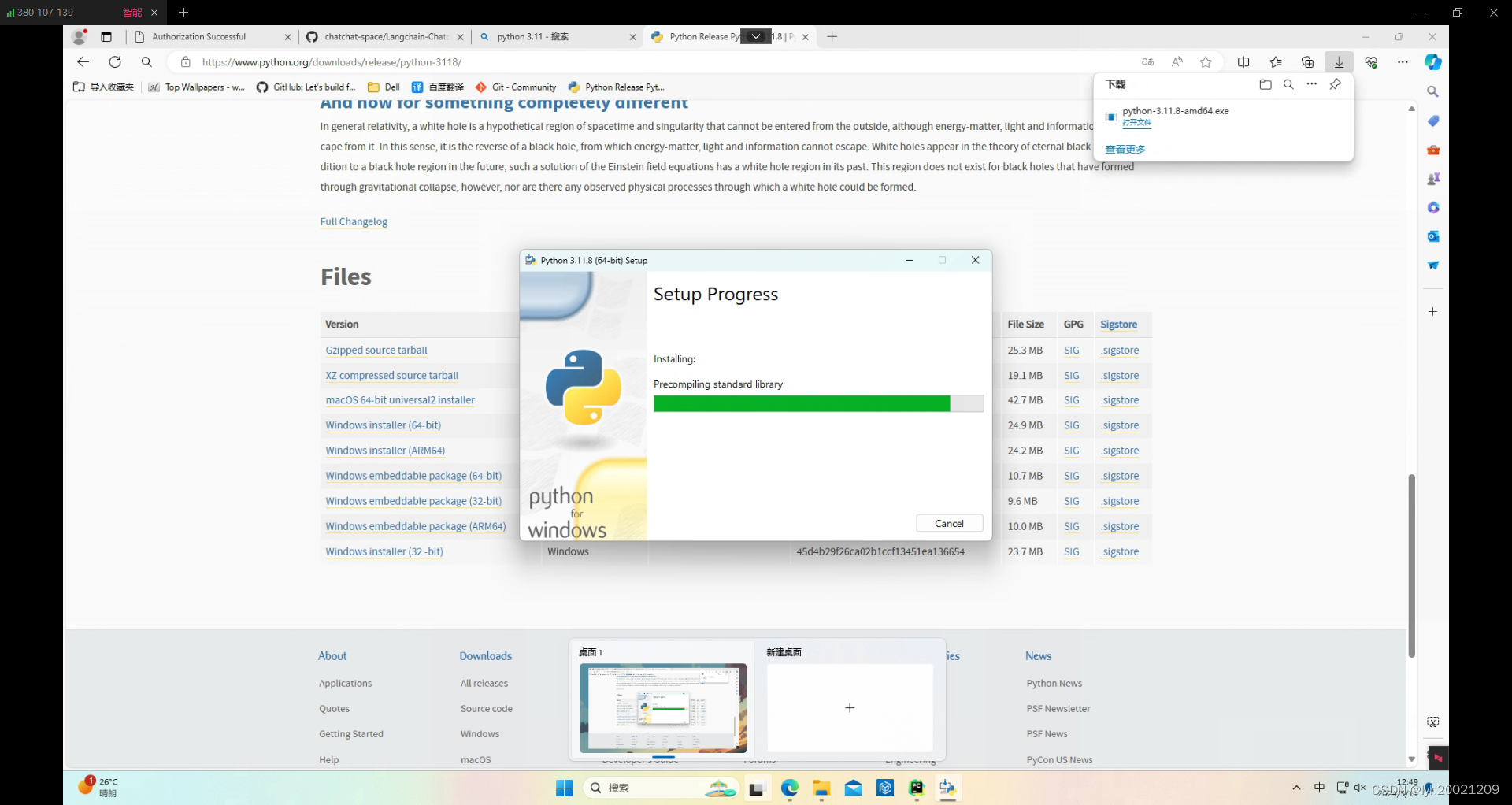1512x805 pixels.
Task: Open the translate icon in address bar
Action: pos(1148,62)
